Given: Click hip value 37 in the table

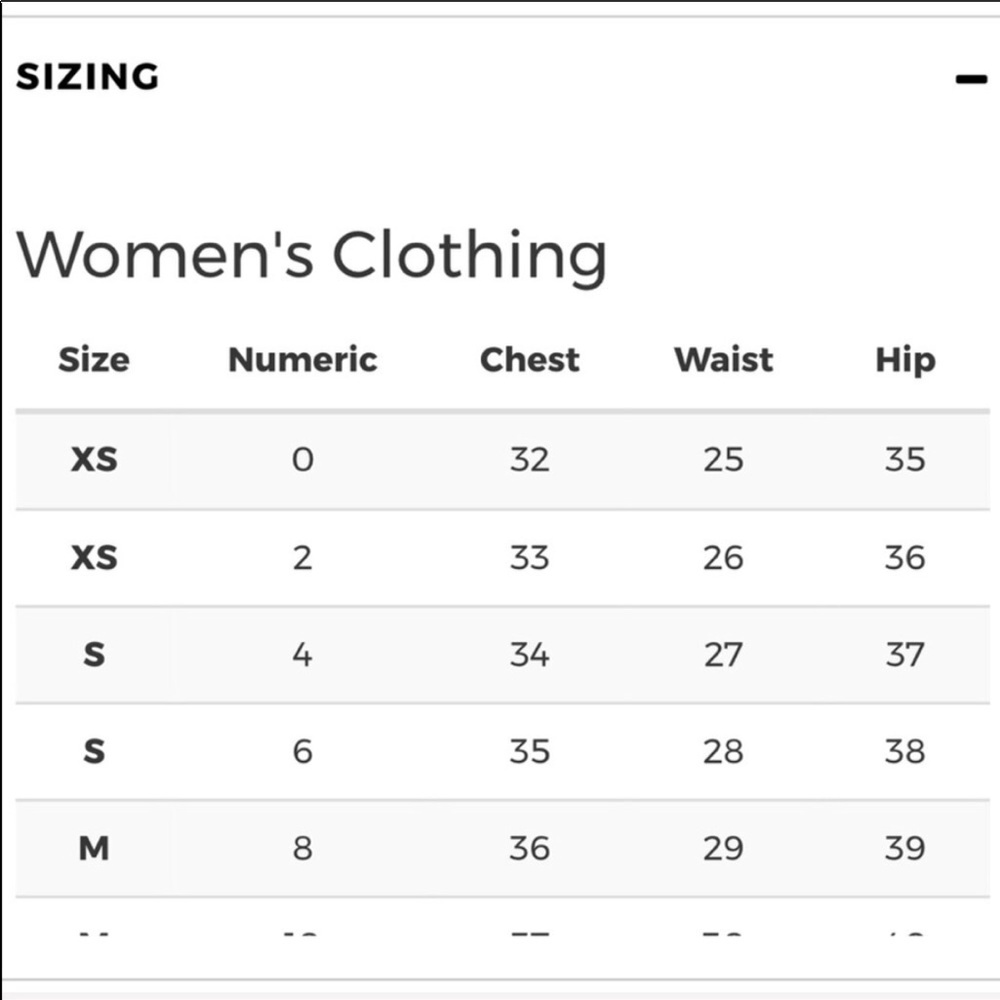Looking at the screenshot, I should click(905, 655).
